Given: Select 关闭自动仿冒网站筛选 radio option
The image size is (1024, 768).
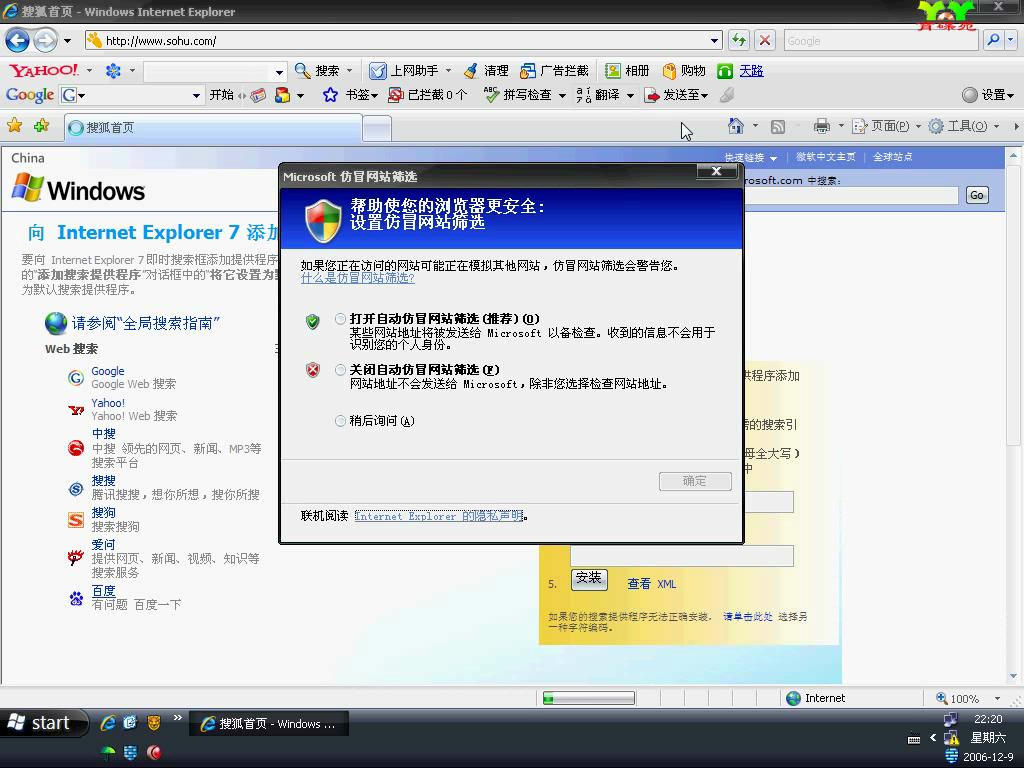Looking at the screenshot, I should [x=340, y=370].
